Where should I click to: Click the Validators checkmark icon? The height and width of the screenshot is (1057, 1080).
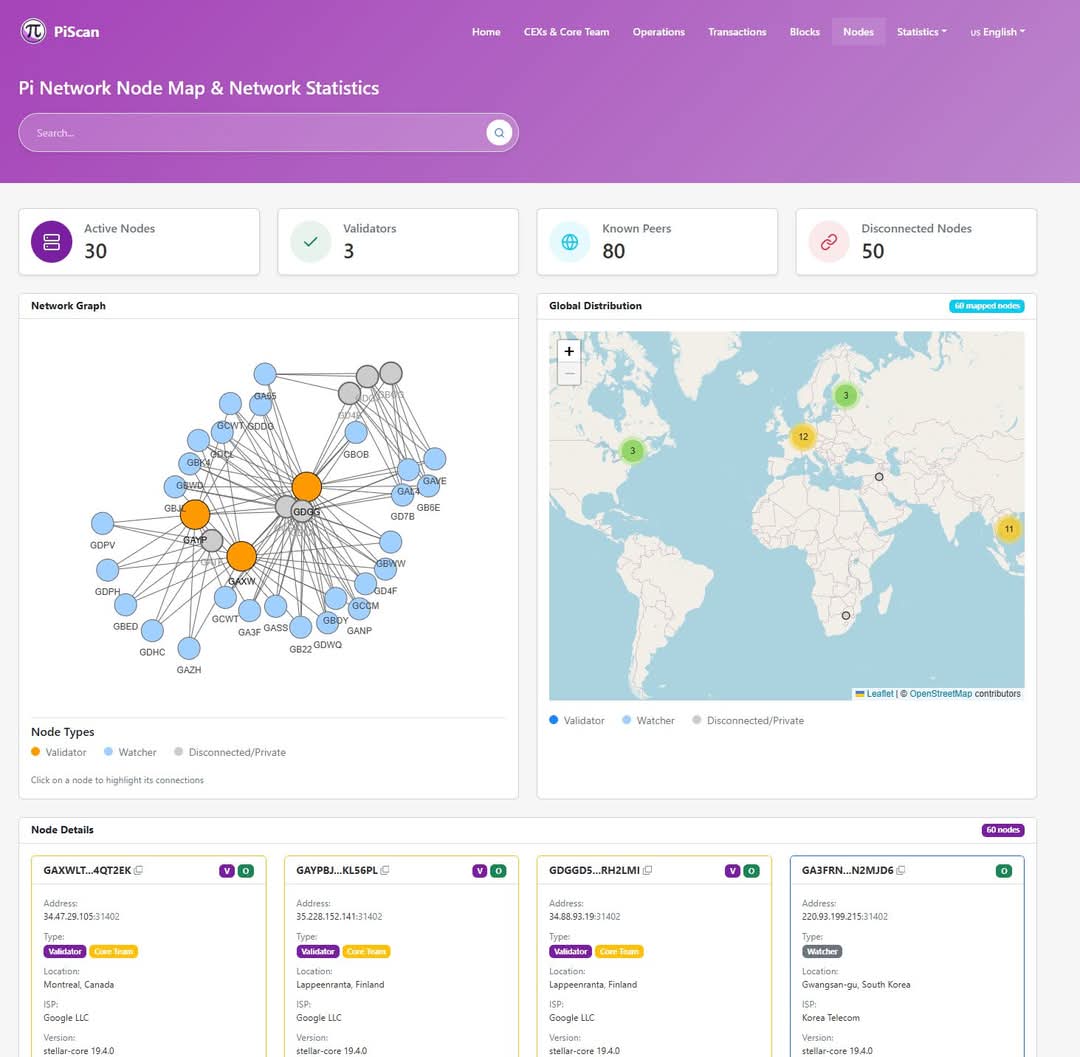pos(311,242)
